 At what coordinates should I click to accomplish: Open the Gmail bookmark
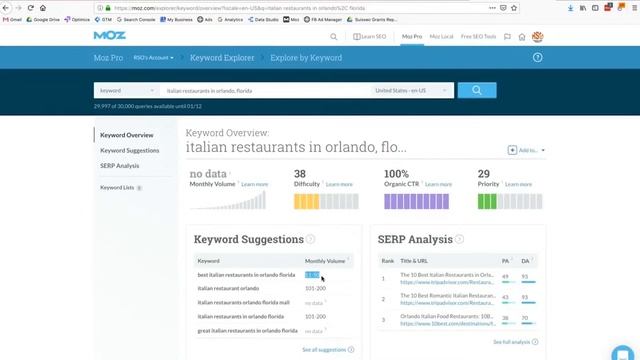pos(12,19)
